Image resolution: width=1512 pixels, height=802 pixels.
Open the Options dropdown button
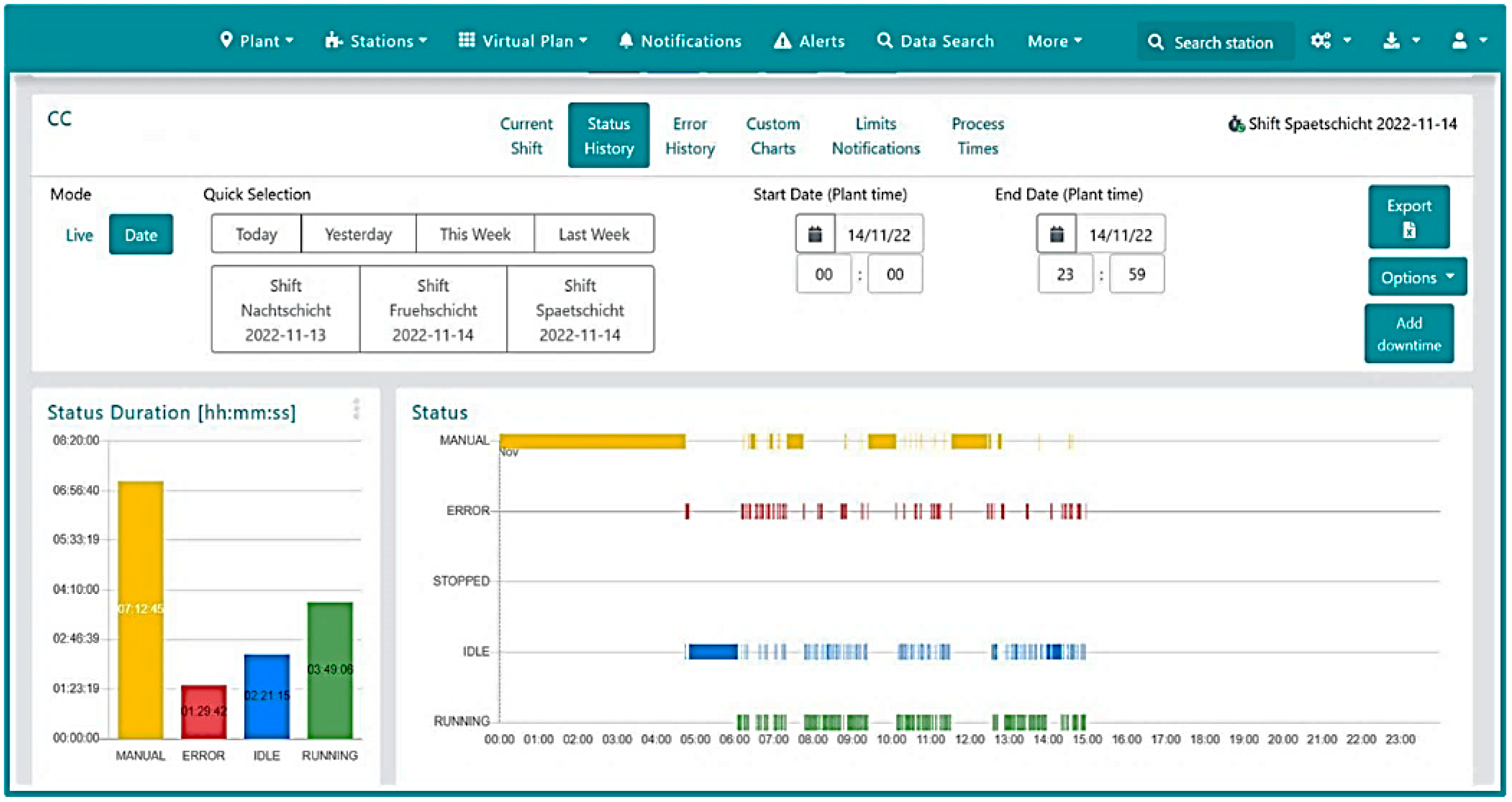[1416, 277]
